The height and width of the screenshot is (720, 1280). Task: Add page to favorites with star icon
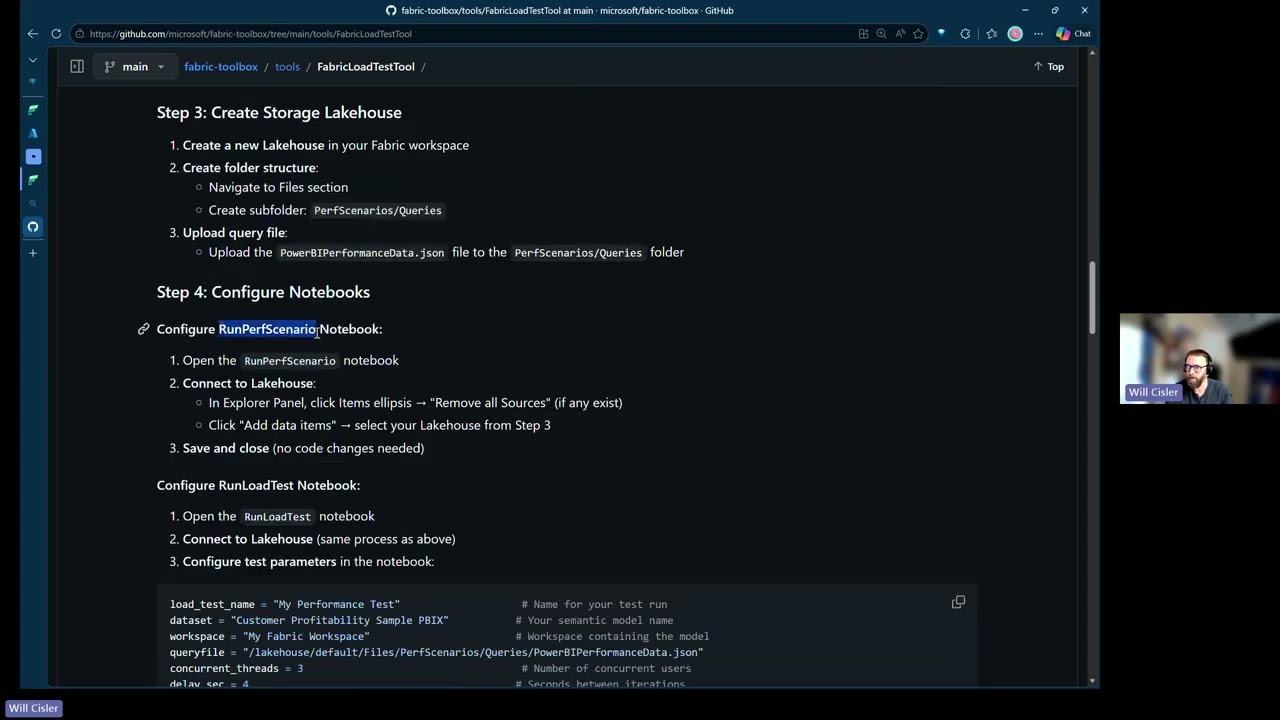918,34
